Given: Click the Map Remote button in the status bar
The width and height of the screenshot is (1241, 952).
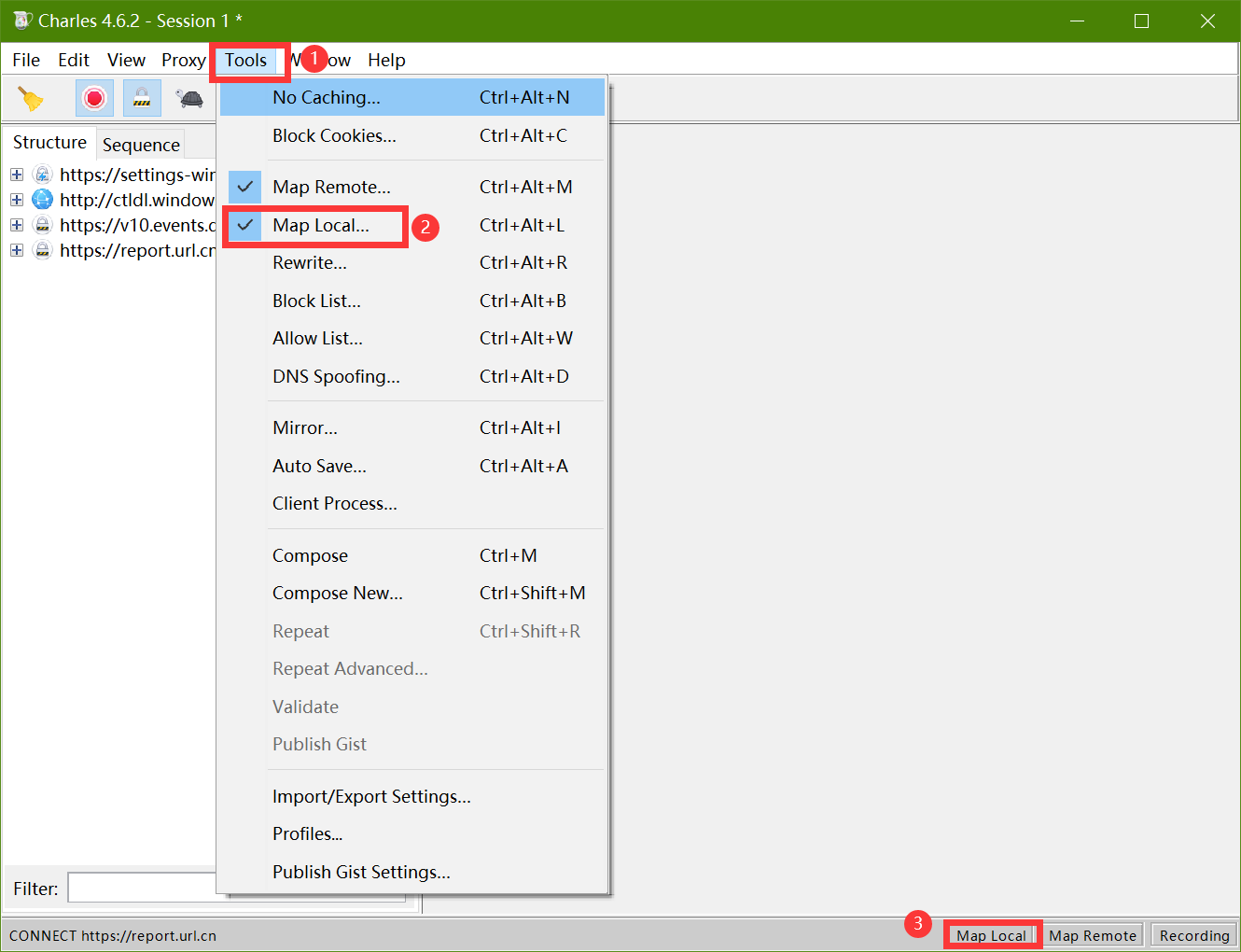Looking at the screenshot, I should 1093,934.
